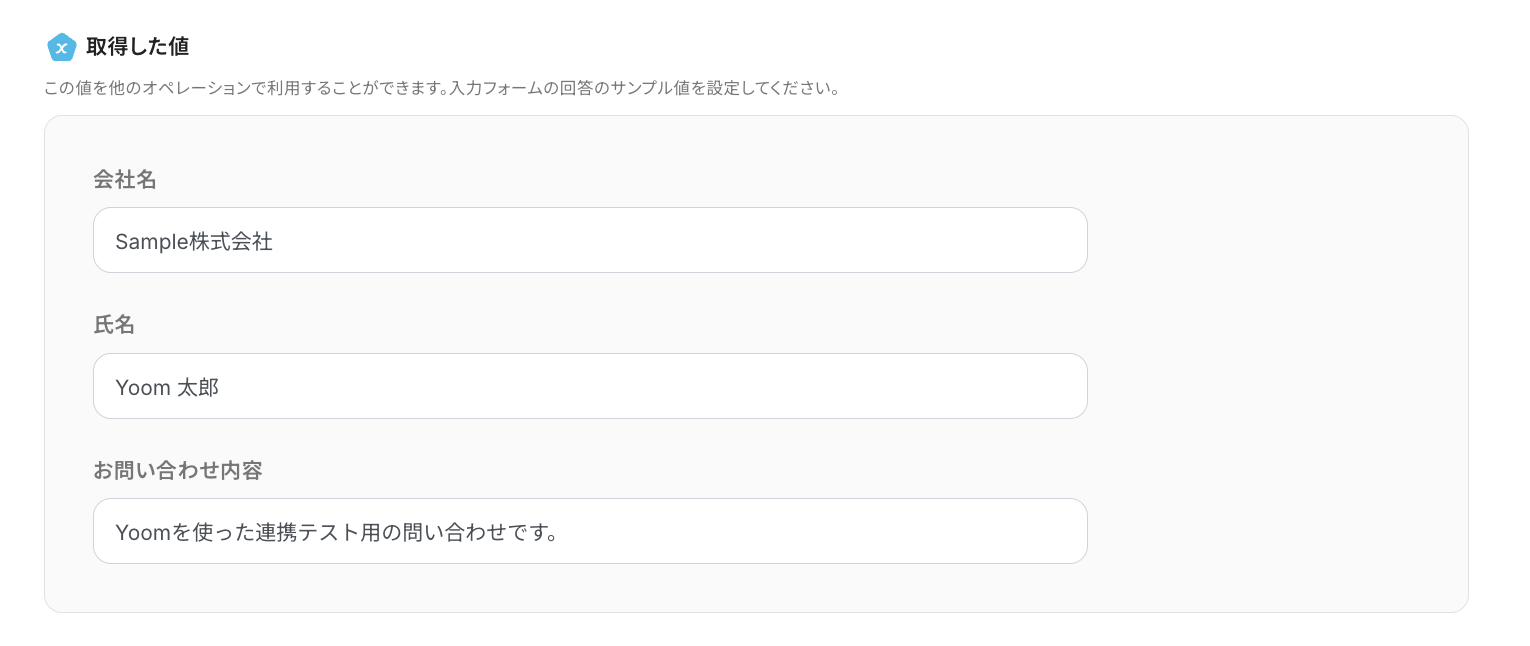Click the description text about サンプル値
This screenshot has height=646, width=1530.
pyautogui.click(x=440, y=88)
